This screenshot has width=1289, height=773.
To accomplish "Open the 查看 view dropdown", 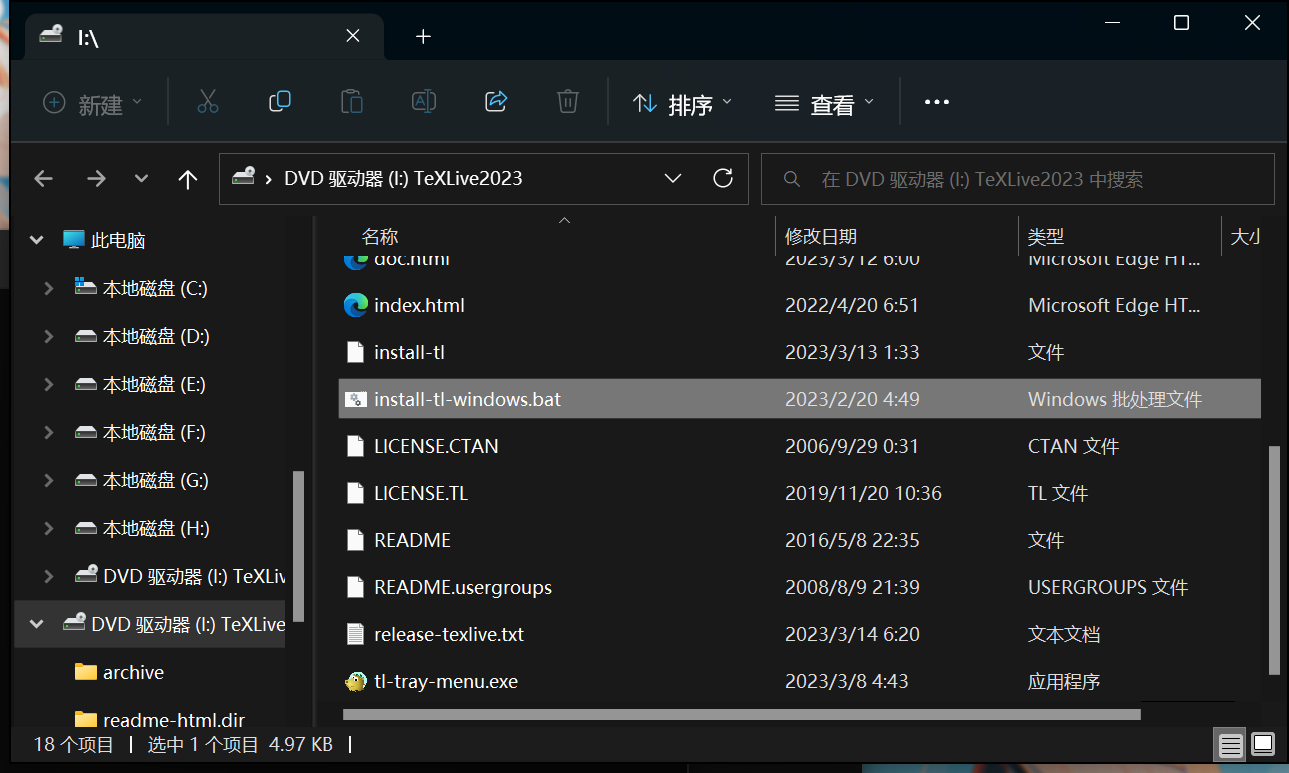I will (x=825, y=103).
